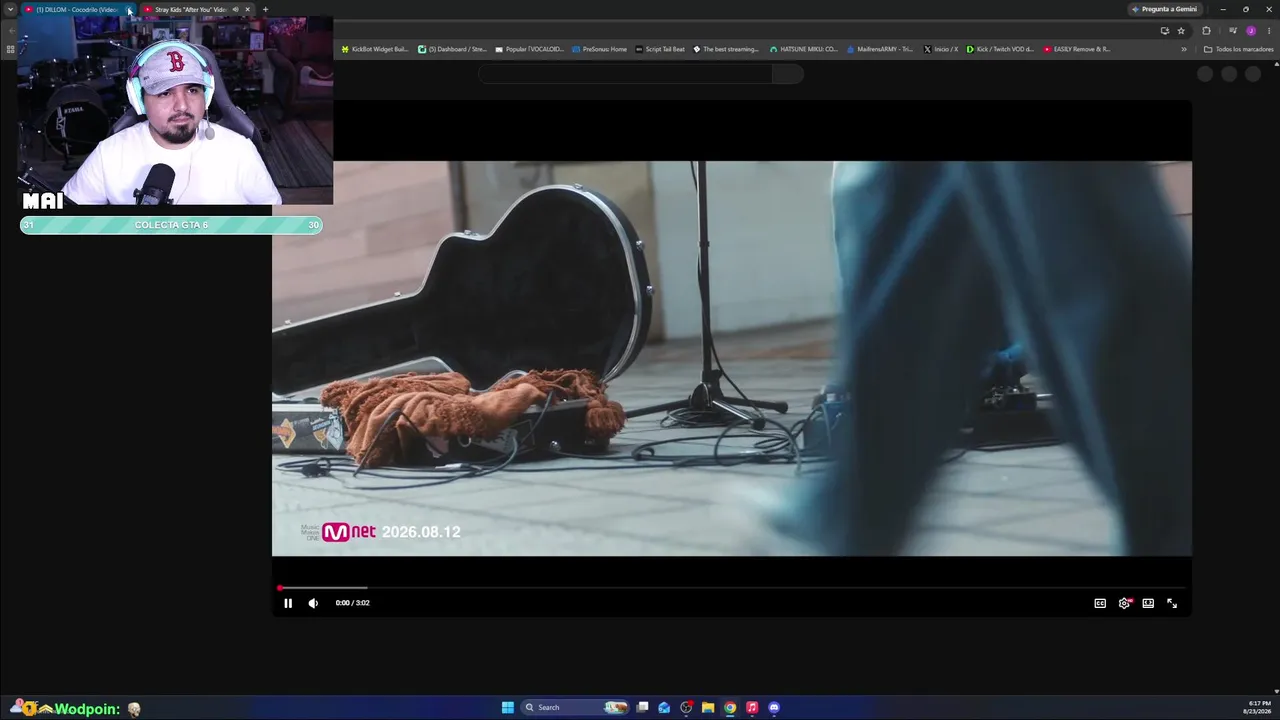Open the Mail app on the taskbar
Image resolution: width=1280 pixels, height=720 pixels.
coord(664,707)
